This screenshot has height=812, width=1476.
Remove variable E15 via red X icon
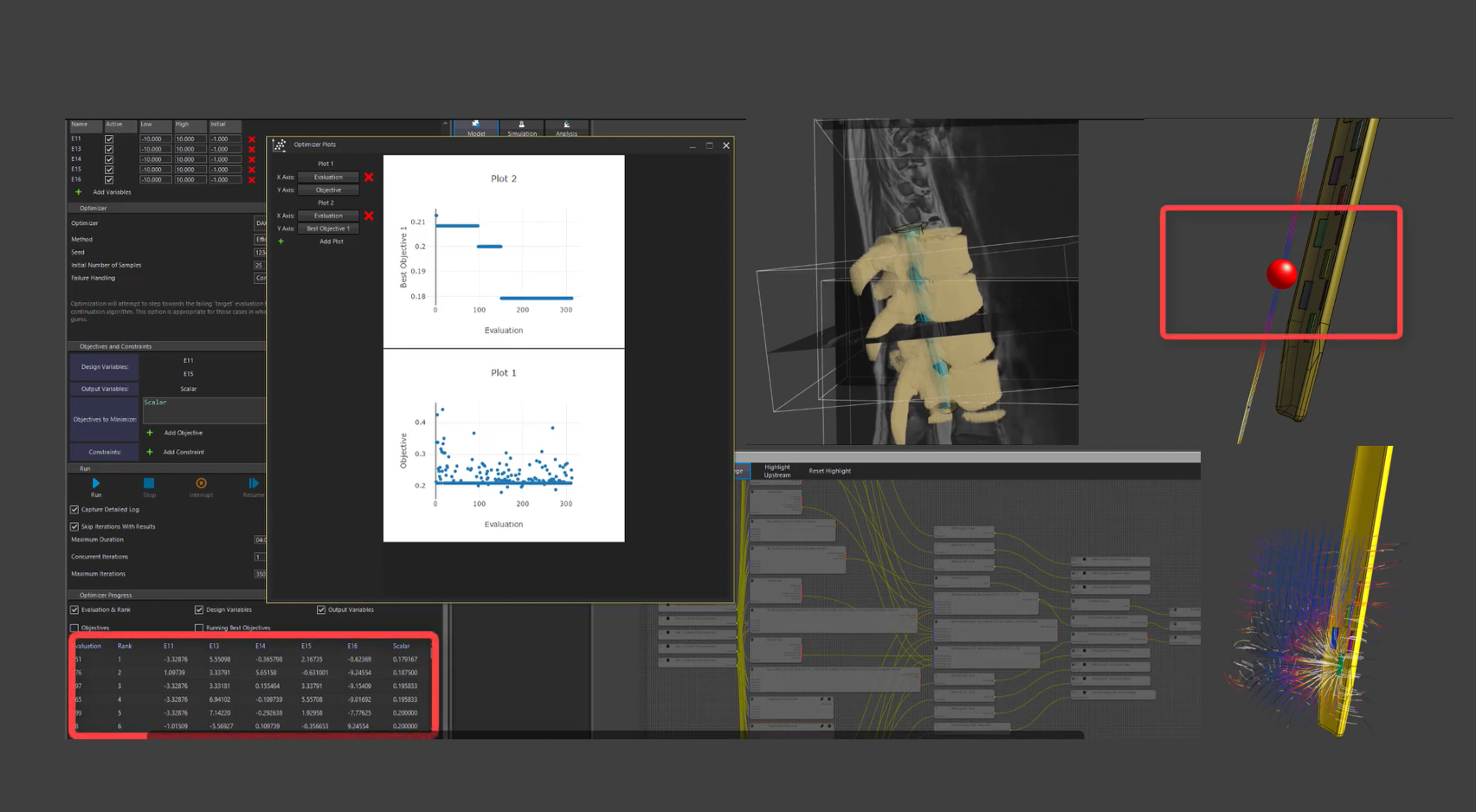[x=252, y=170]
